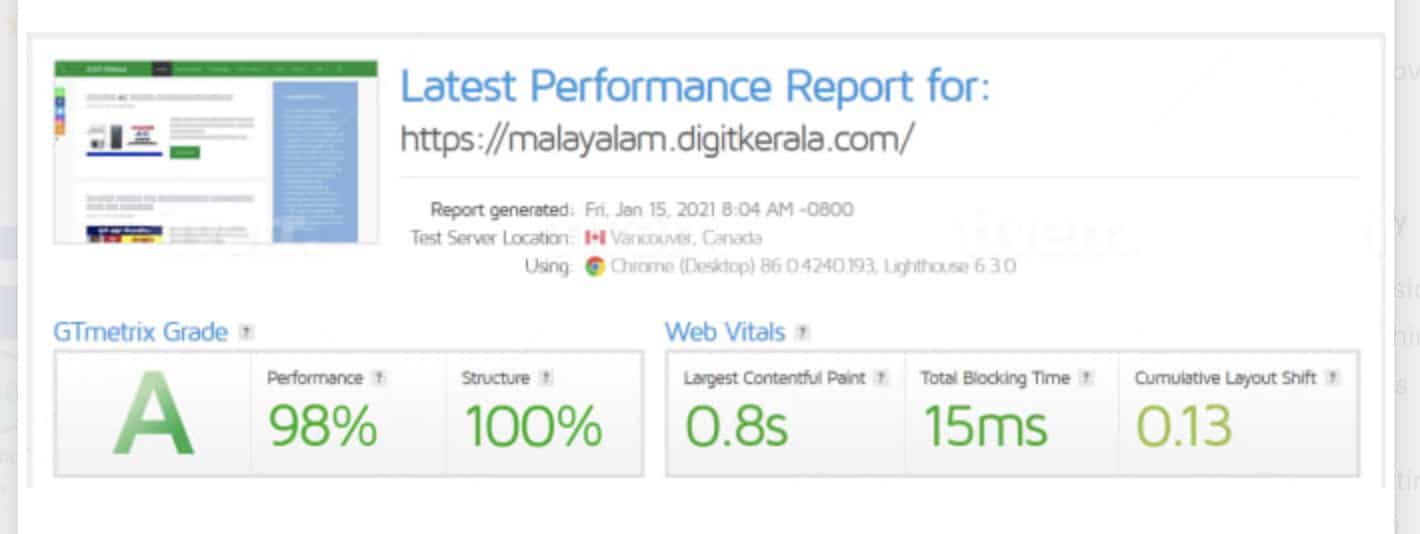Screen dimensions: 1420x534
Task: Open the website screenshot thumbnail
Action: [x=216, y=151]
